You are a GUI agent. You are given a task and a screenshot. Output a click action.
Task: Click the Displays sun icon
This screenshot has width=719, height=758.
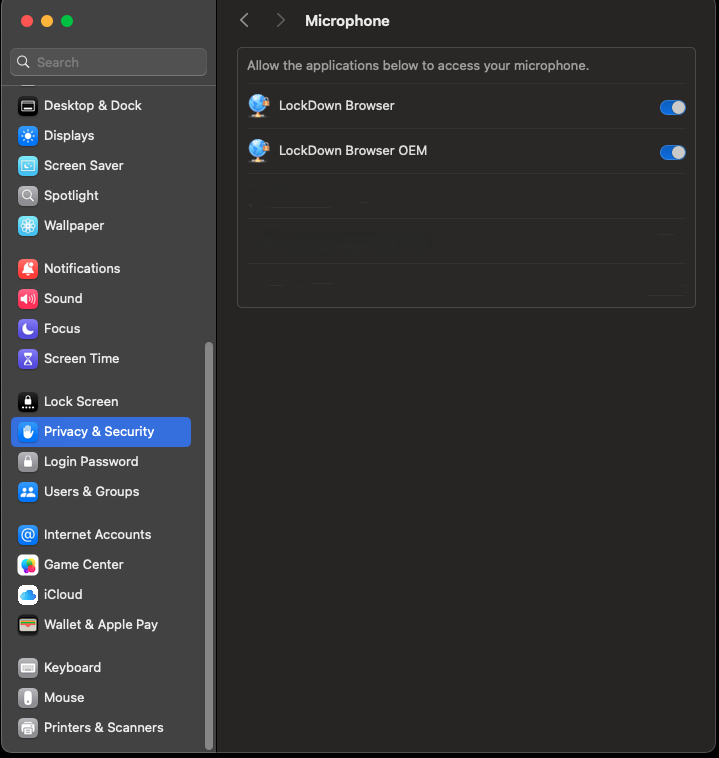pos(28,136)
